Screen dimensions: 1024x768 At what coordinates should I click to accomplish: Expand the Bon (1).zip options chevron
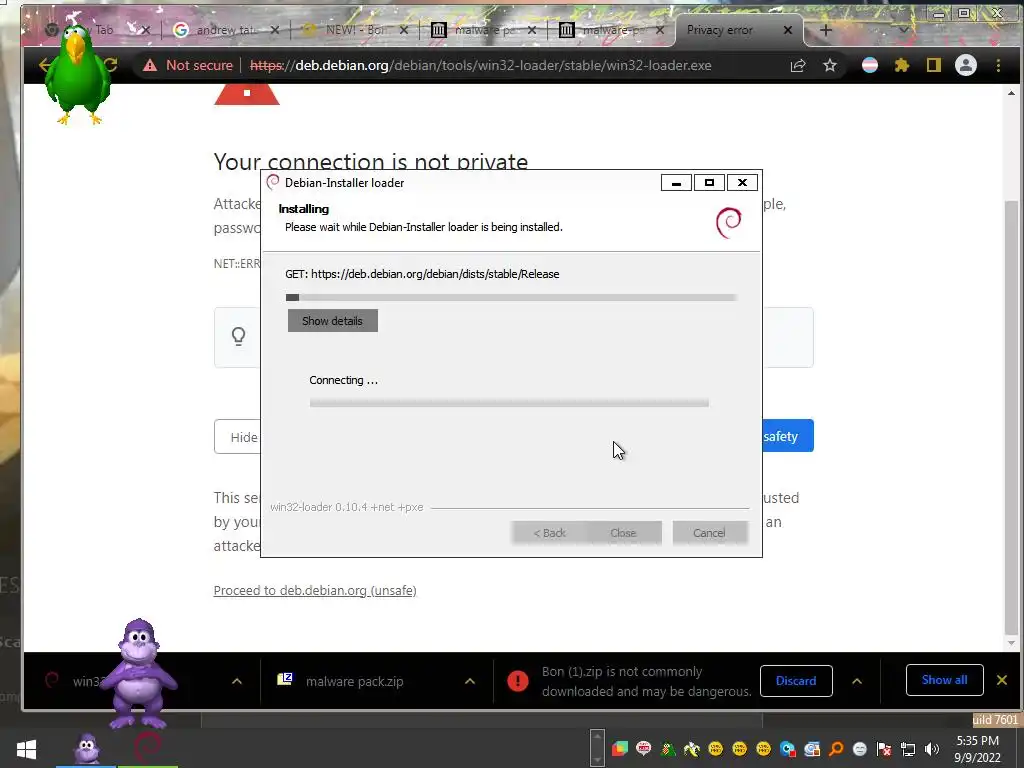coord(857,681)
